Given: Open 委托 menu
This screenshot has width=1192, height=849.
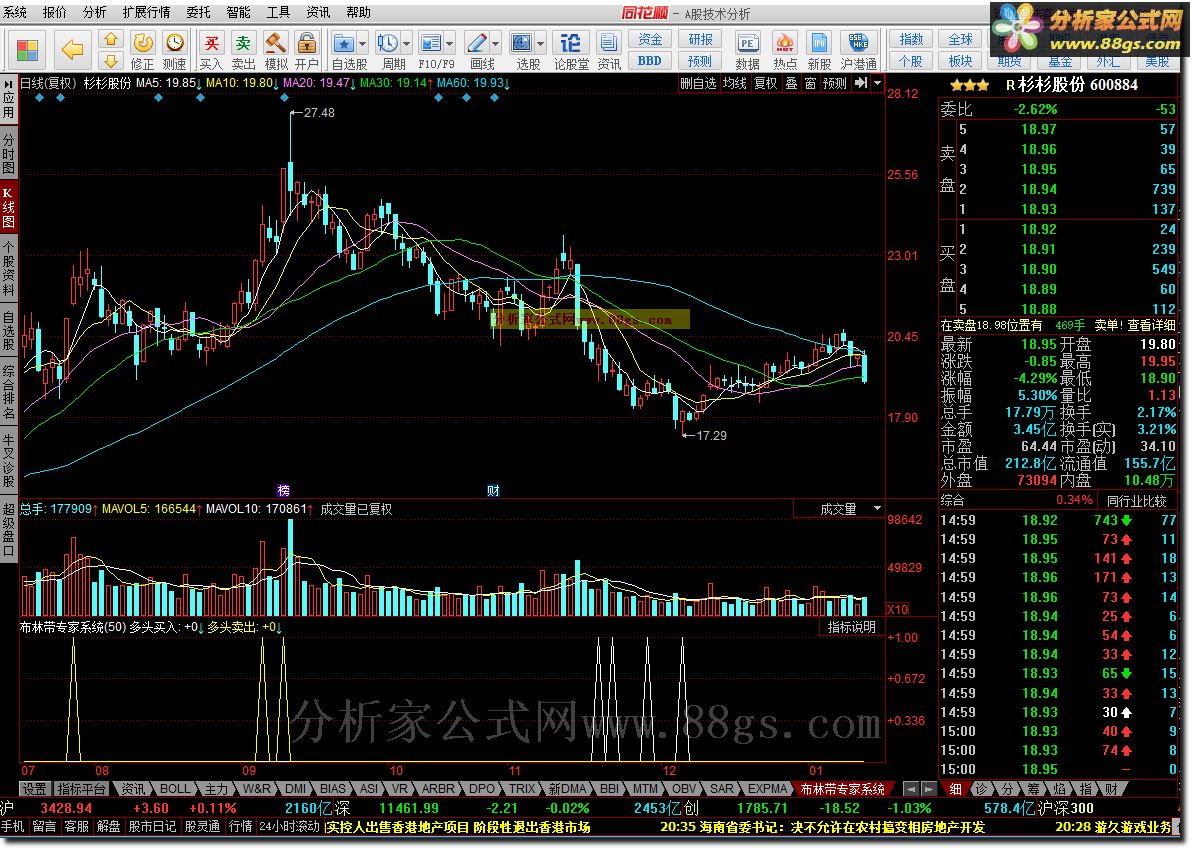Looking at the screenshot, I should [x=198, y=12].
